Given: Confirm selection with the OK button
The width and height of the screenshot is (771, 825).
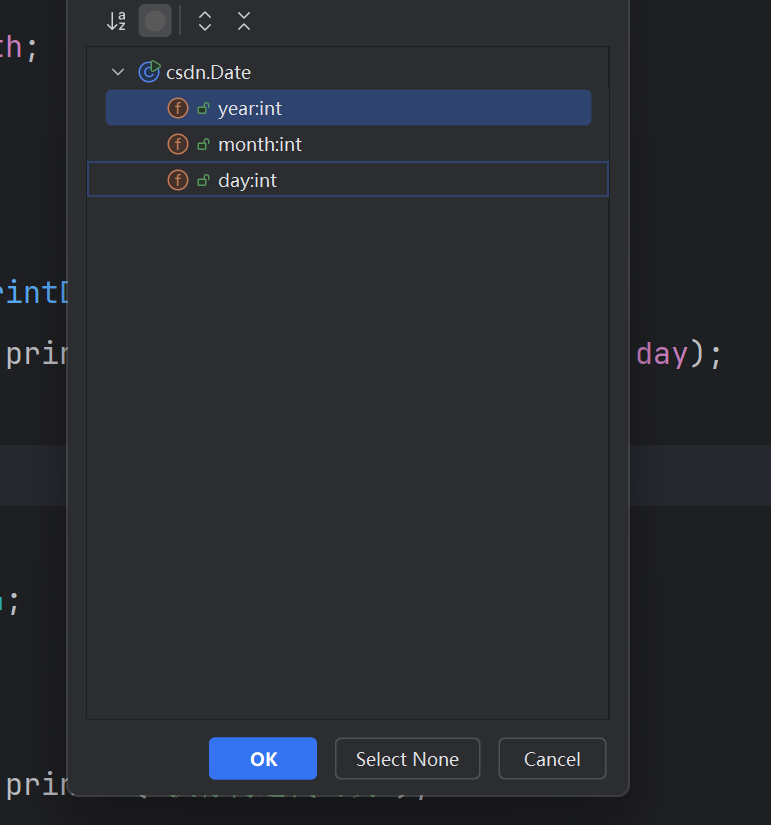Looking at the screenshot, I should (263, 759).
